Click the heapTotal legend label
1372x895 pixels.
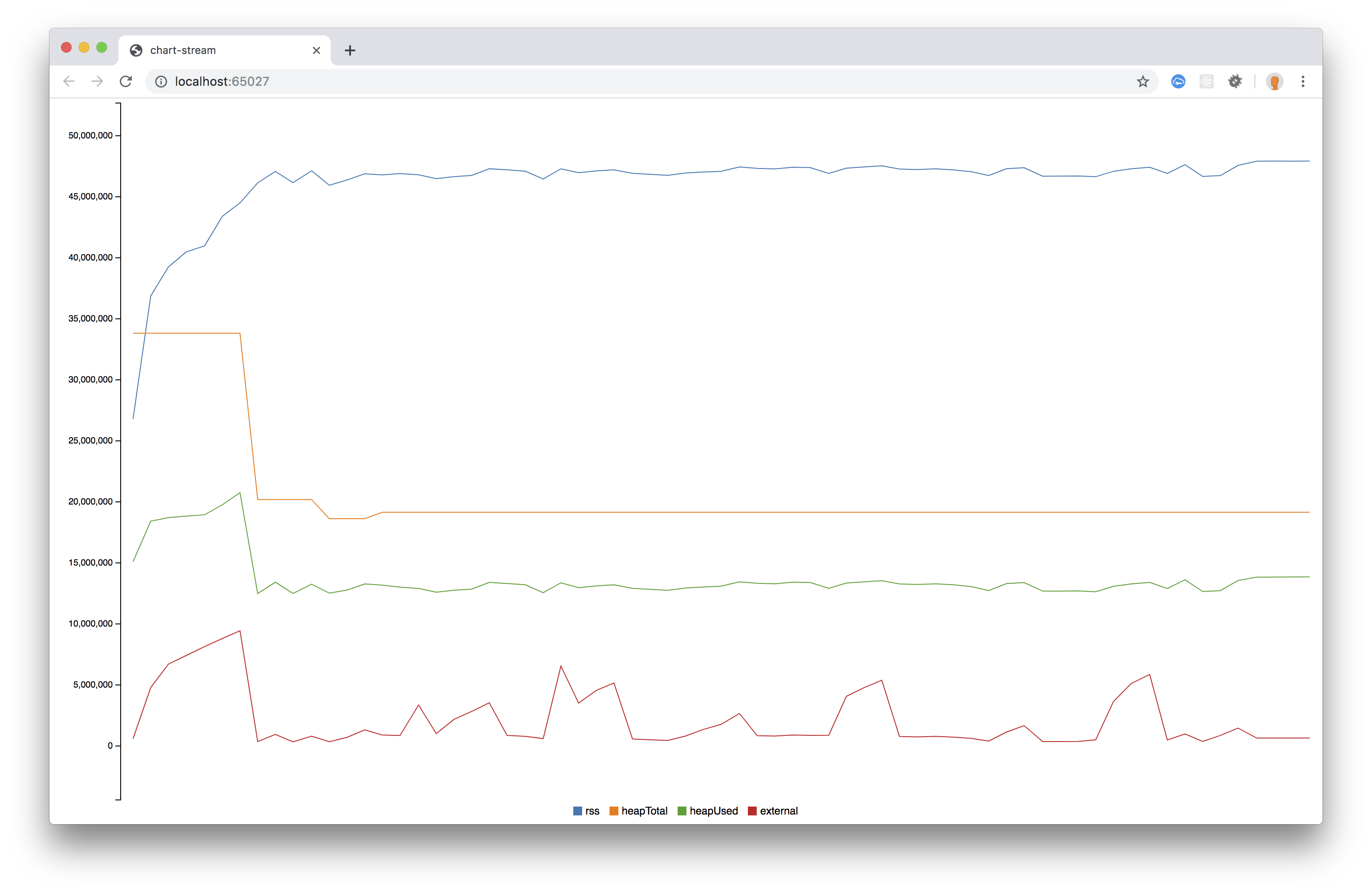(644, 811)
